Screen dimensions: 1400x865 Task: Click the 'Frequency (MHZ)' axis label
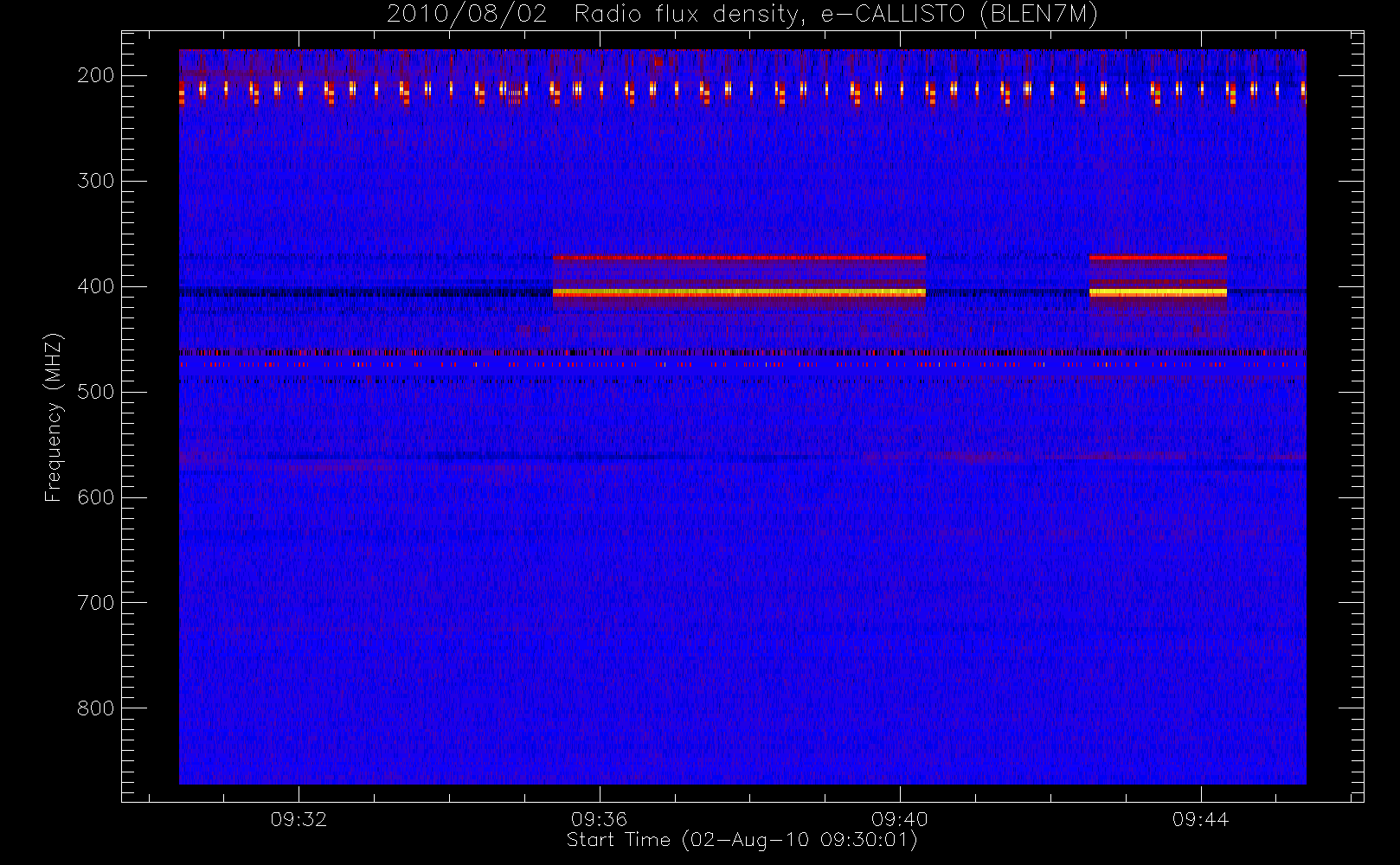(x=54, y=417)
